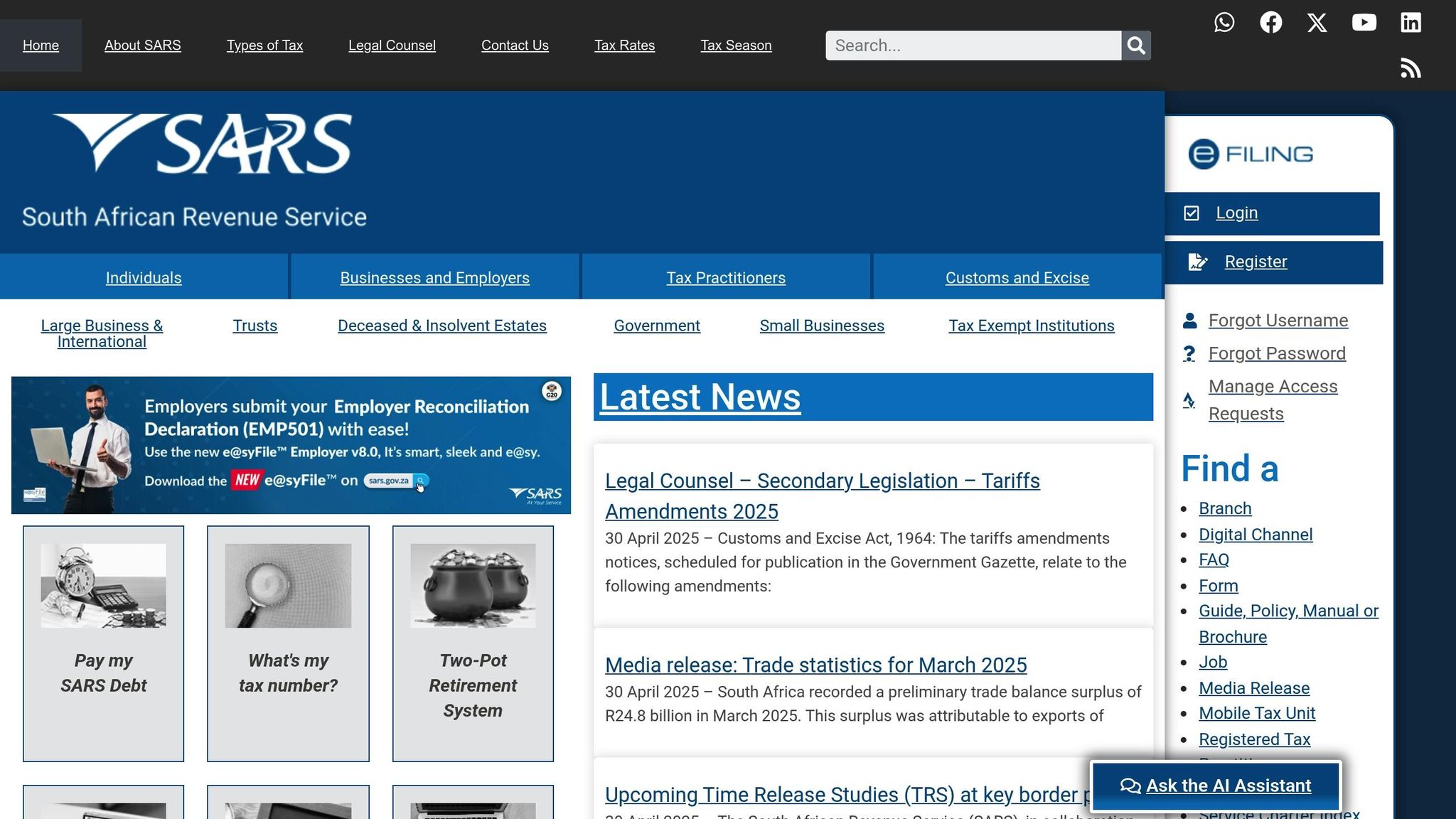
Task: Select the Tax Practitioners tab
Action: 726,277
